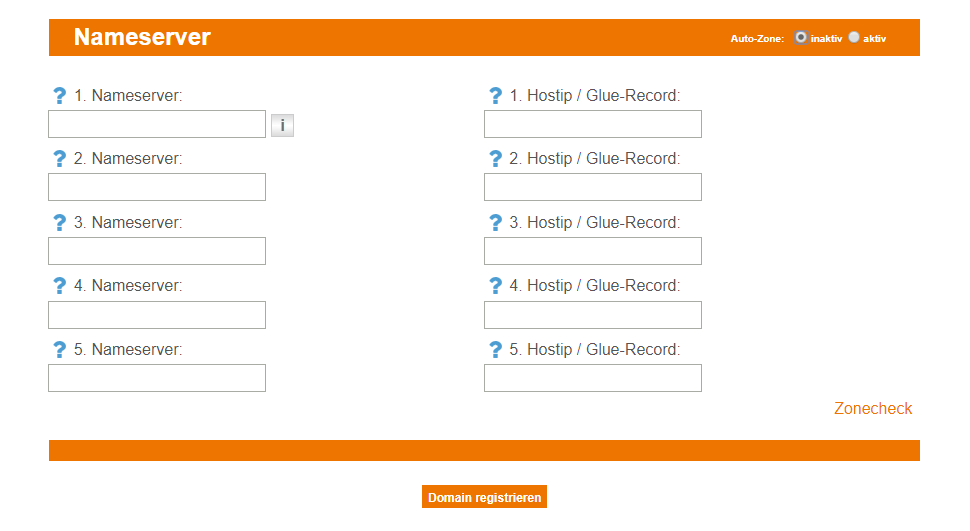The image size is (970, 531).
Task: Open the Zonecheck link
Action: click(x=873, y=408)
